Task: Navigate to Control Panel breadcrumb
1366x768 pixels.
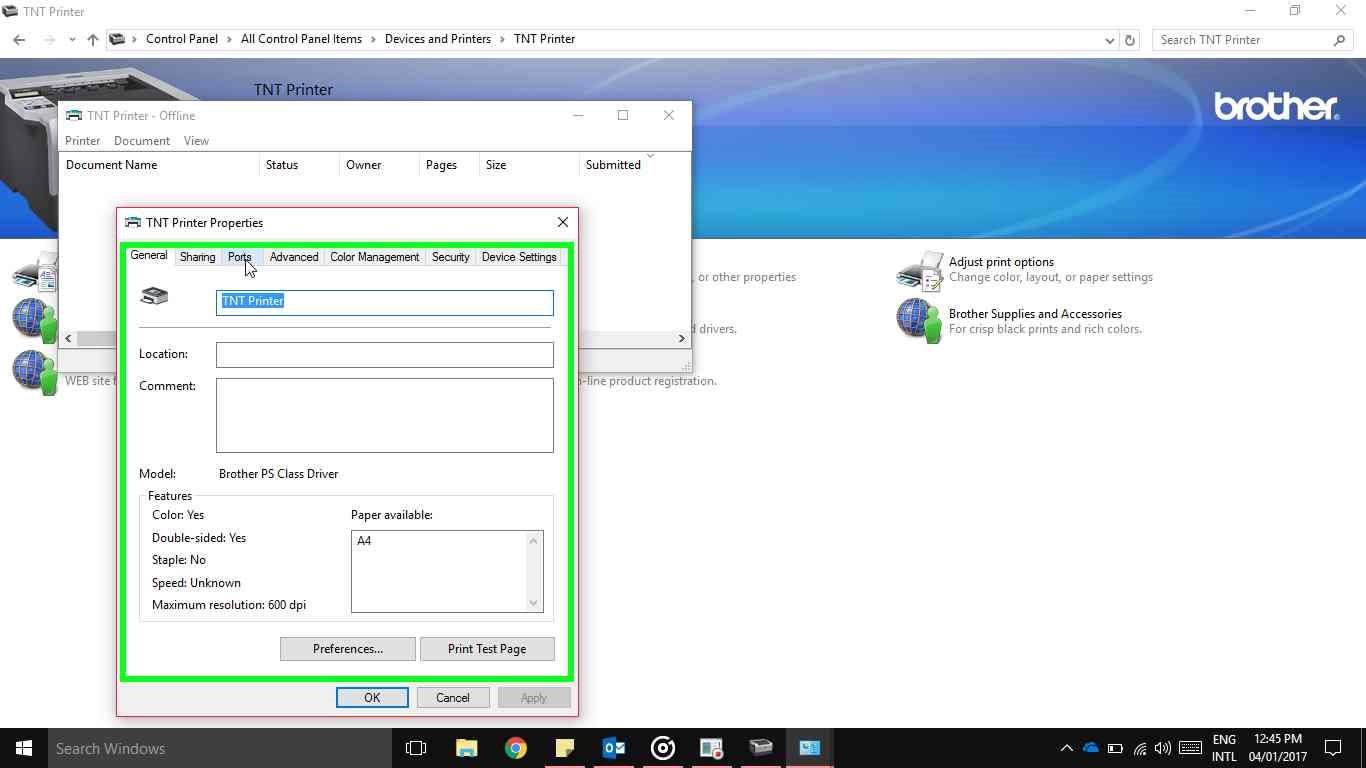Action: pos(182,39)
